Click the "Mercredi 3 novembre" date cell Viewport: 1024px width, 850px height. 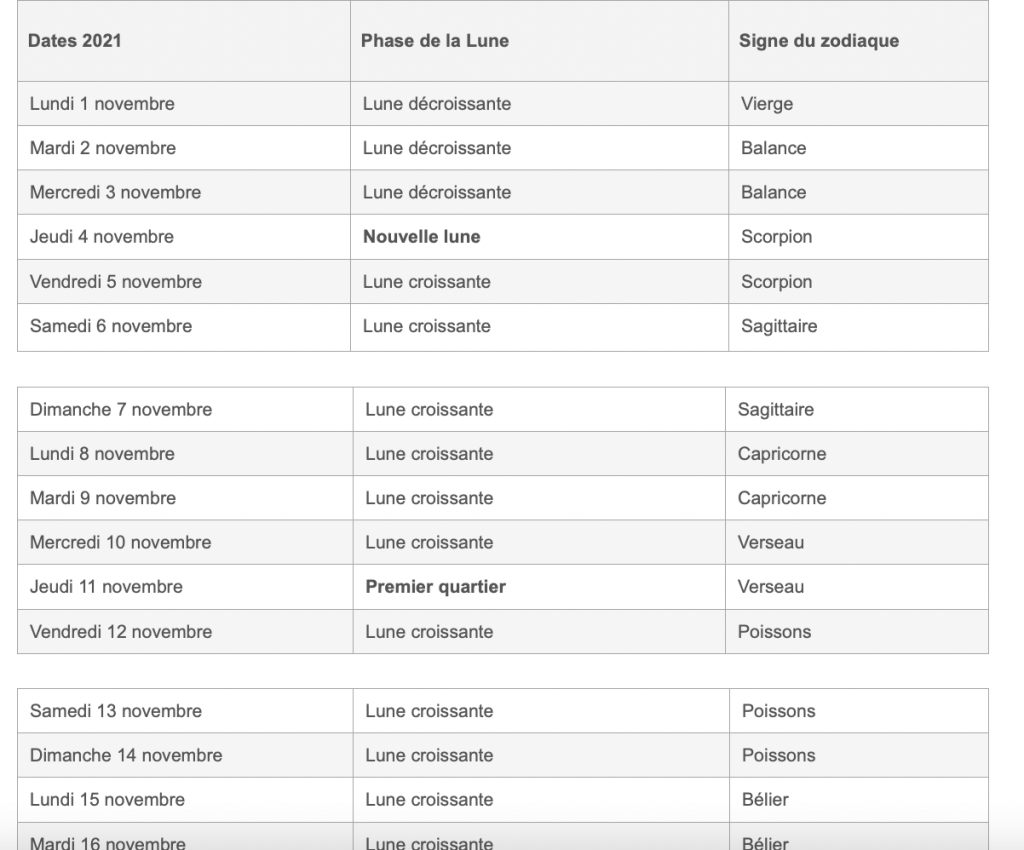(115, 192)
